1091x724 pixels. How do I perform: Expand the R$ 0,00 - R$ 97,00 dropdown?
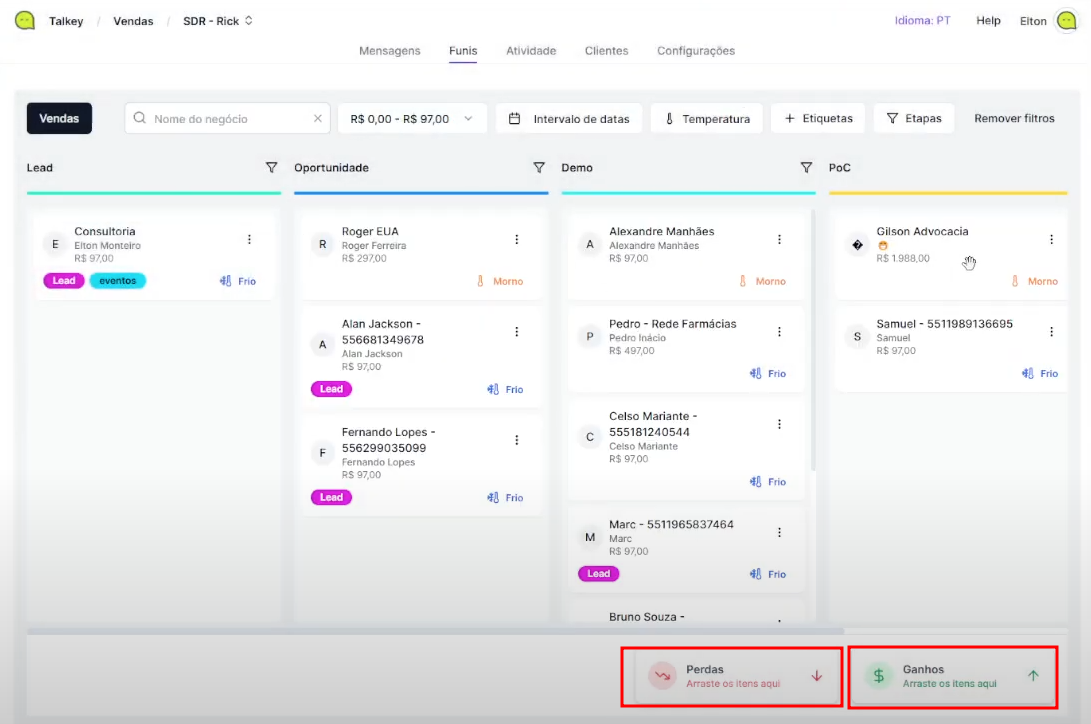pyautogui.click(x=412, y=118)
